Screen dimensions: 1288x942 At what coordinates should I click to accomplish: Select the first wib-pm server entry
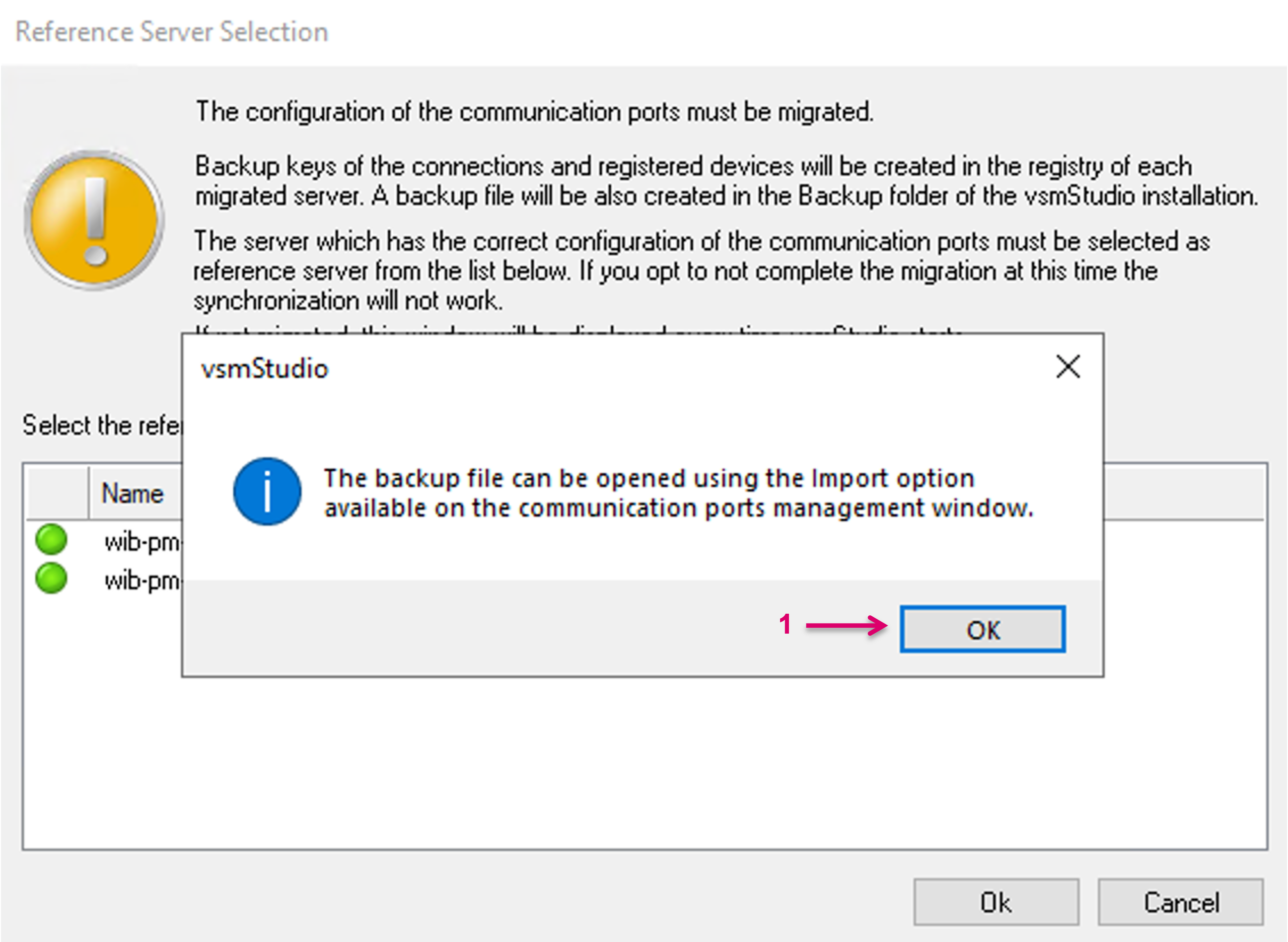pyautogui.click(x=142, y=542)
